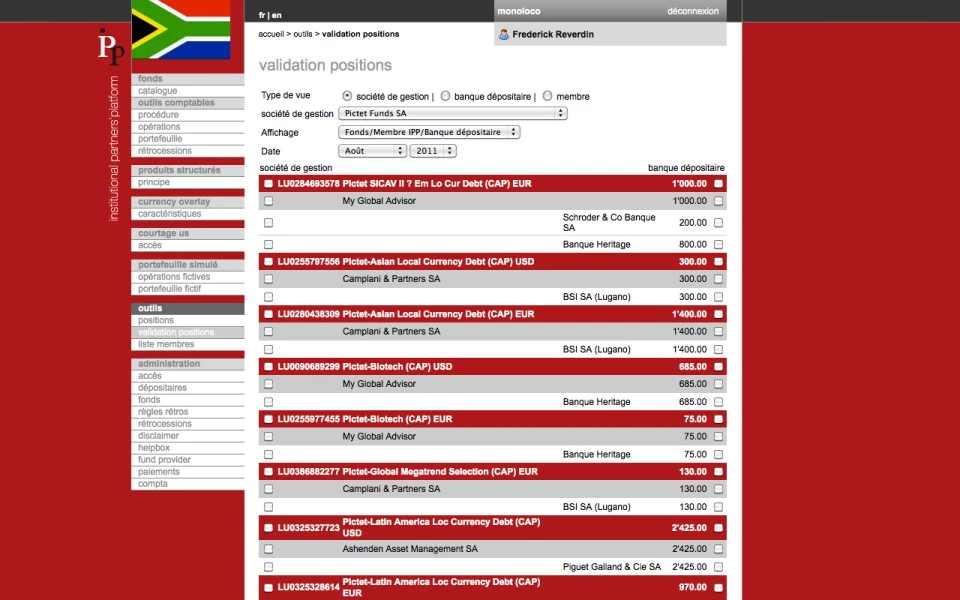Image resolution: width=960 pixels, height=600 pixels.
Task: Check right box for LU0255977455 fund row
Action: click(718, 419)
